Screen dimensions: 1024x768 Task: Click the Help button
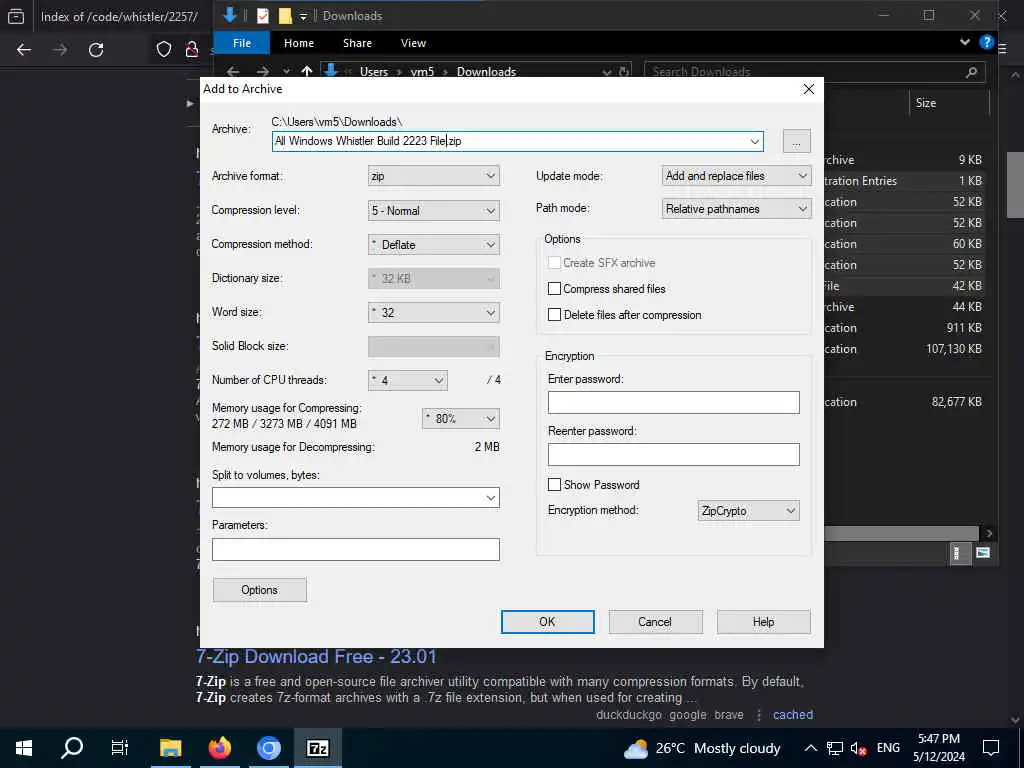[763, 622]
